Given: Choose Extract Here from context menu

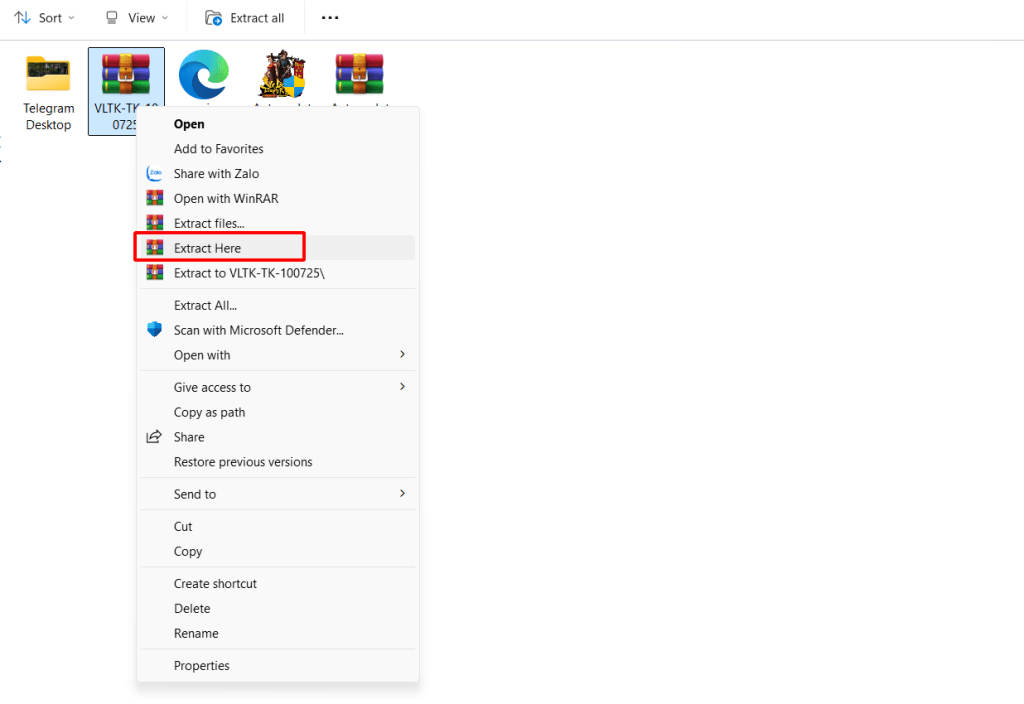Looking at the screenshot, I should pos(208,248).
